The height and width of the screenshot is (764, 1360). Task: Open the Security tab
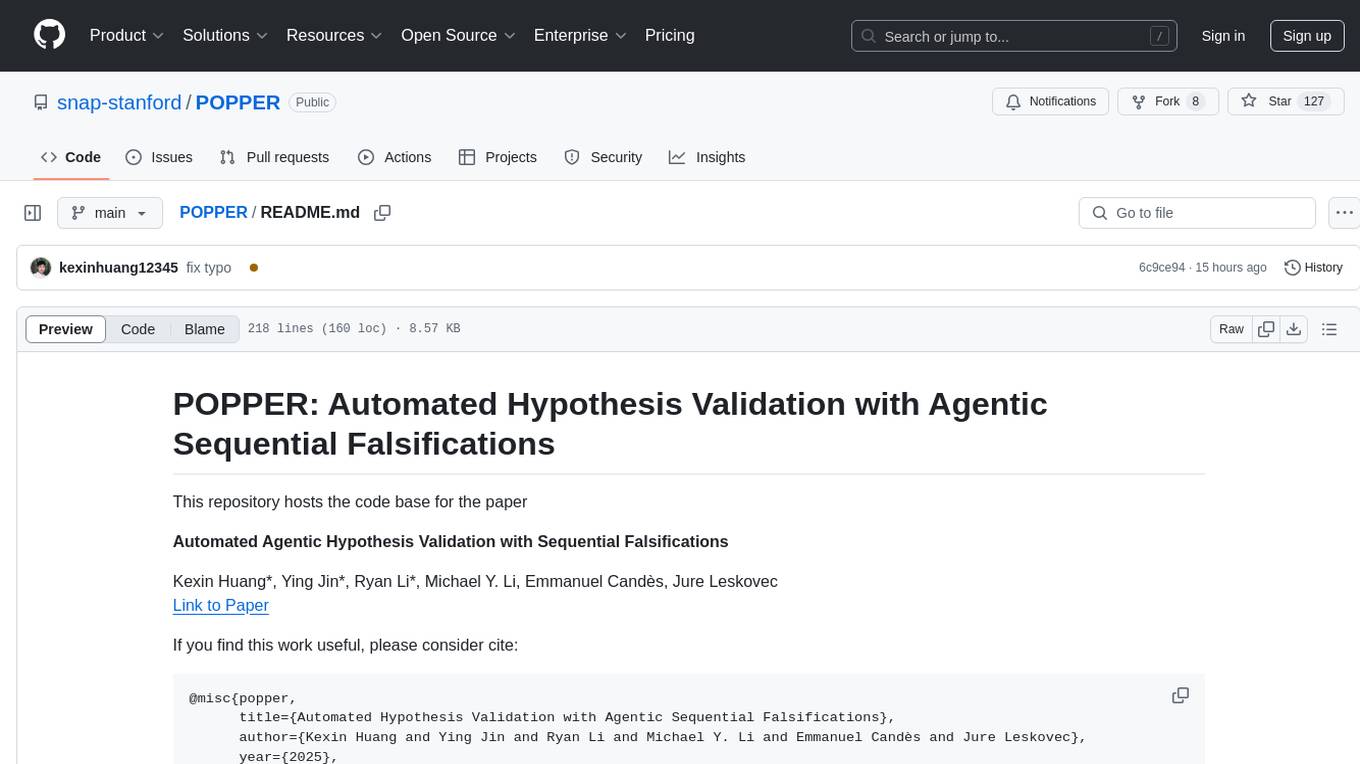(x=603, y=157)
